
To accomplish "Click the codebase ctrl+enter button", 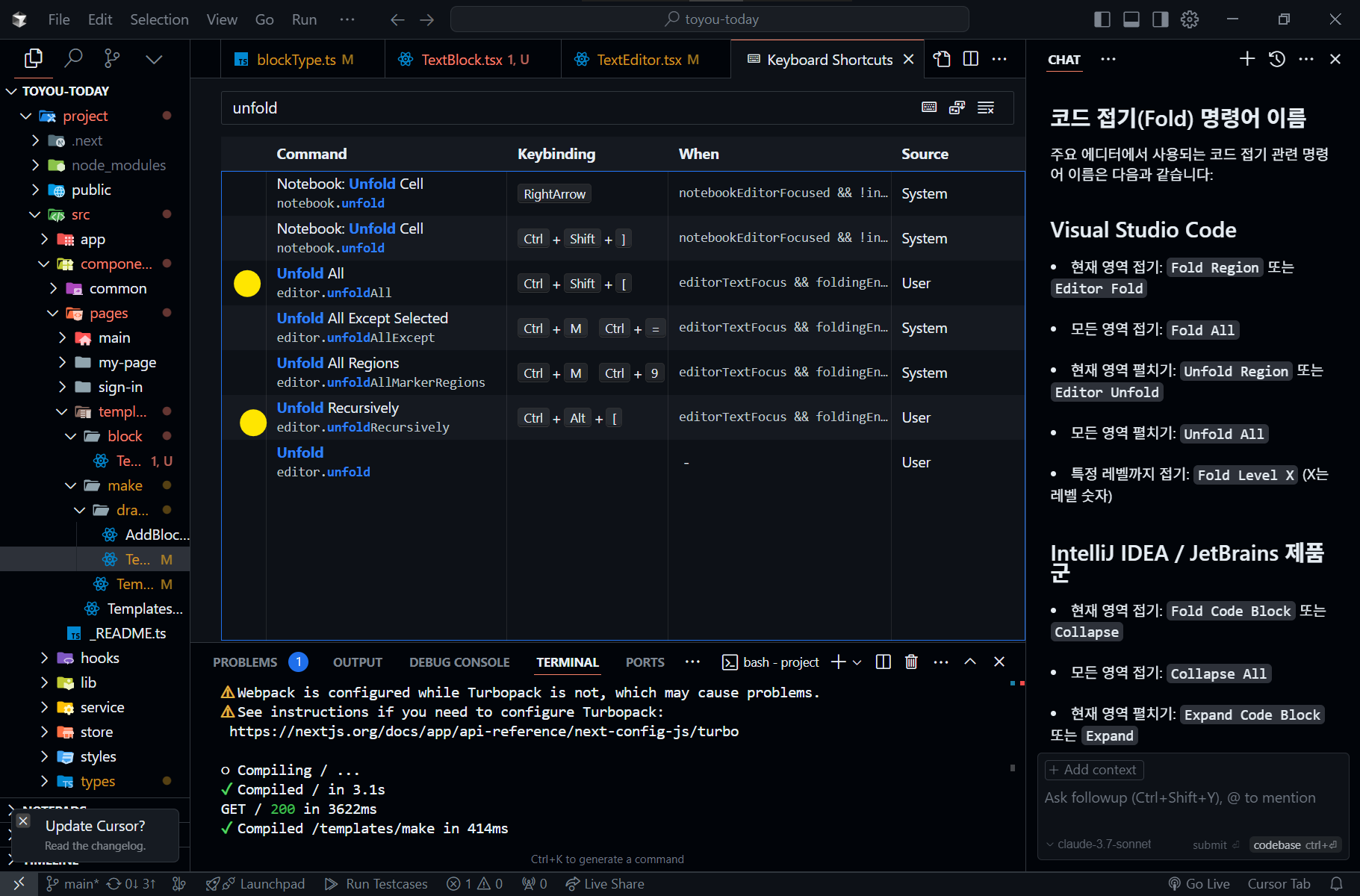I will coord(1296,844).
